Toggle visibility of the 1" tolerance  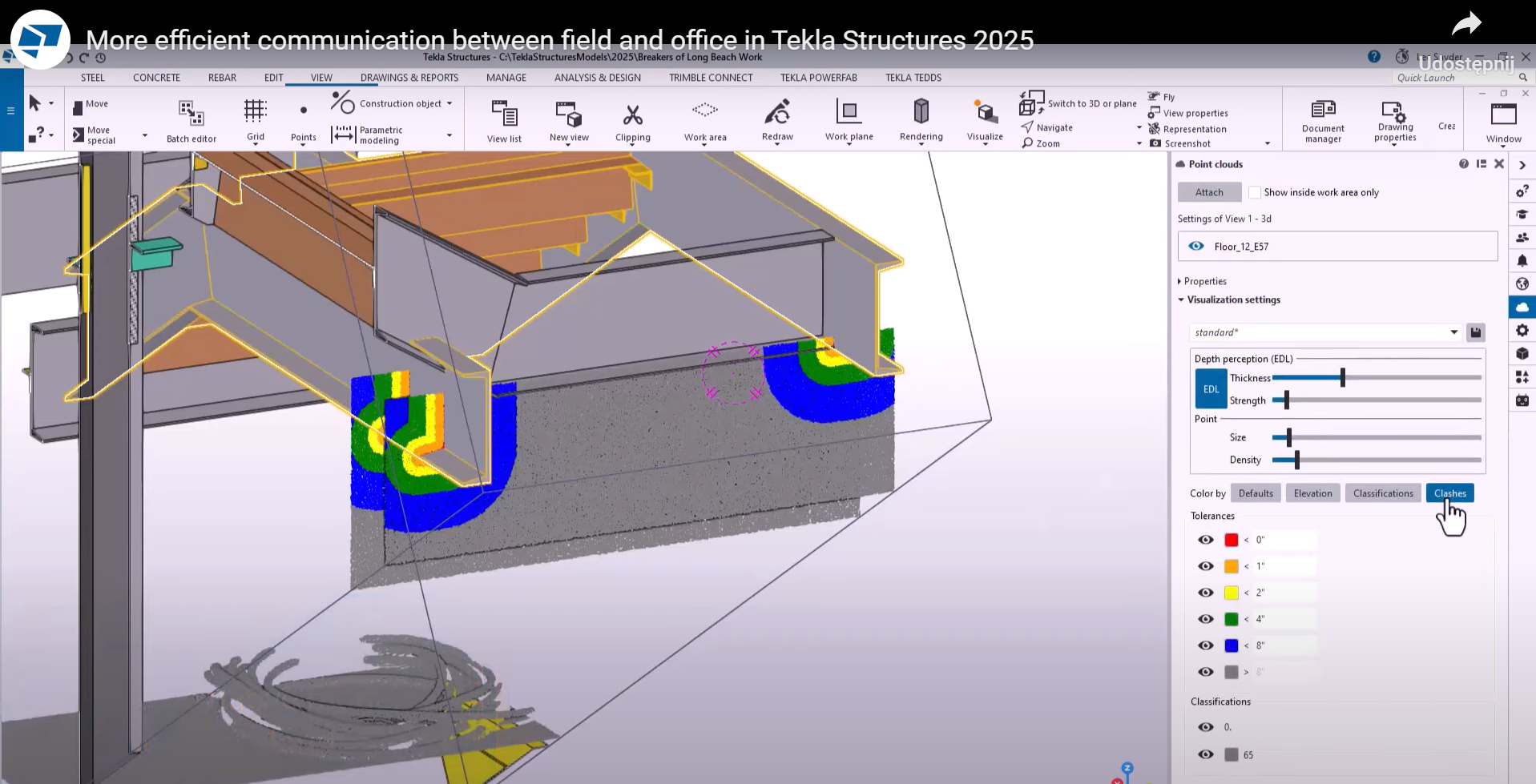1205,566
